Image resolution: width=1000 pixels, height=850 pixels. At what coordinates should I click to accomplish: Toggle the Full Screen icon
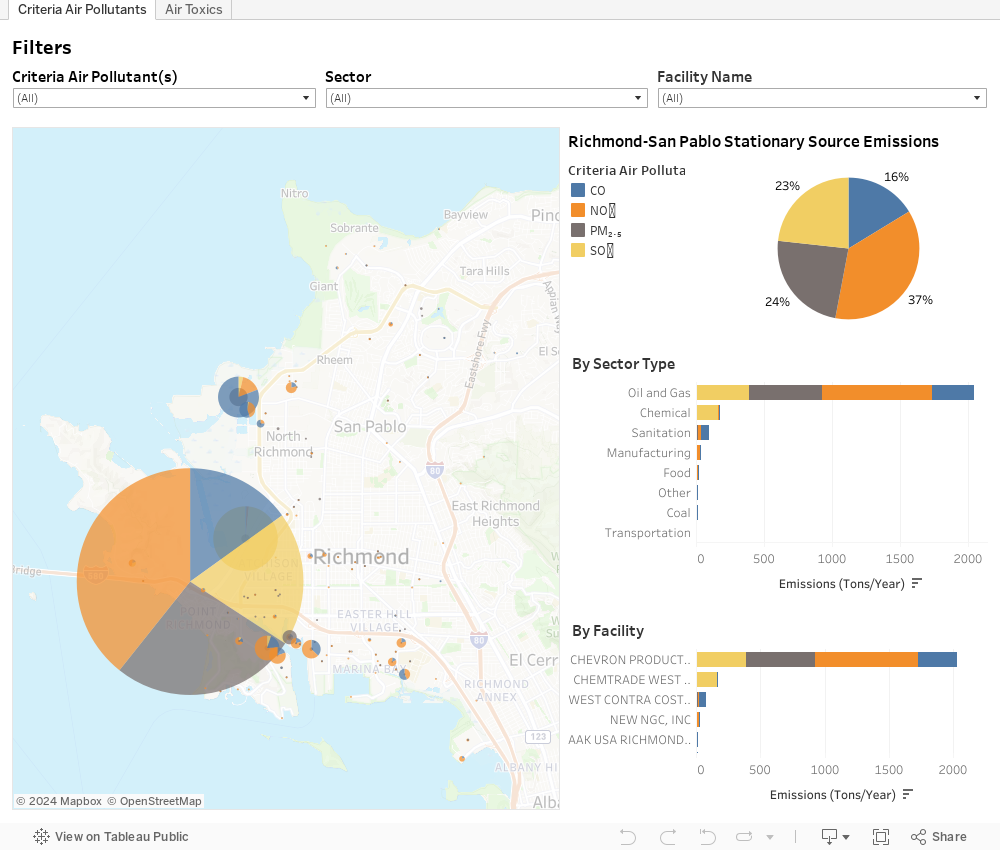tap(881, 837)
